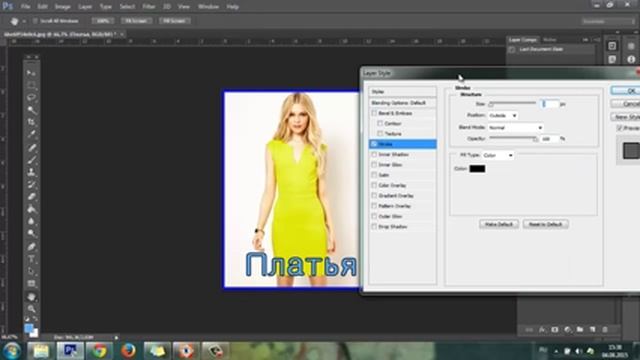Click the Reset to Default button
Viewport: 640px width, 360px height.
545,224
